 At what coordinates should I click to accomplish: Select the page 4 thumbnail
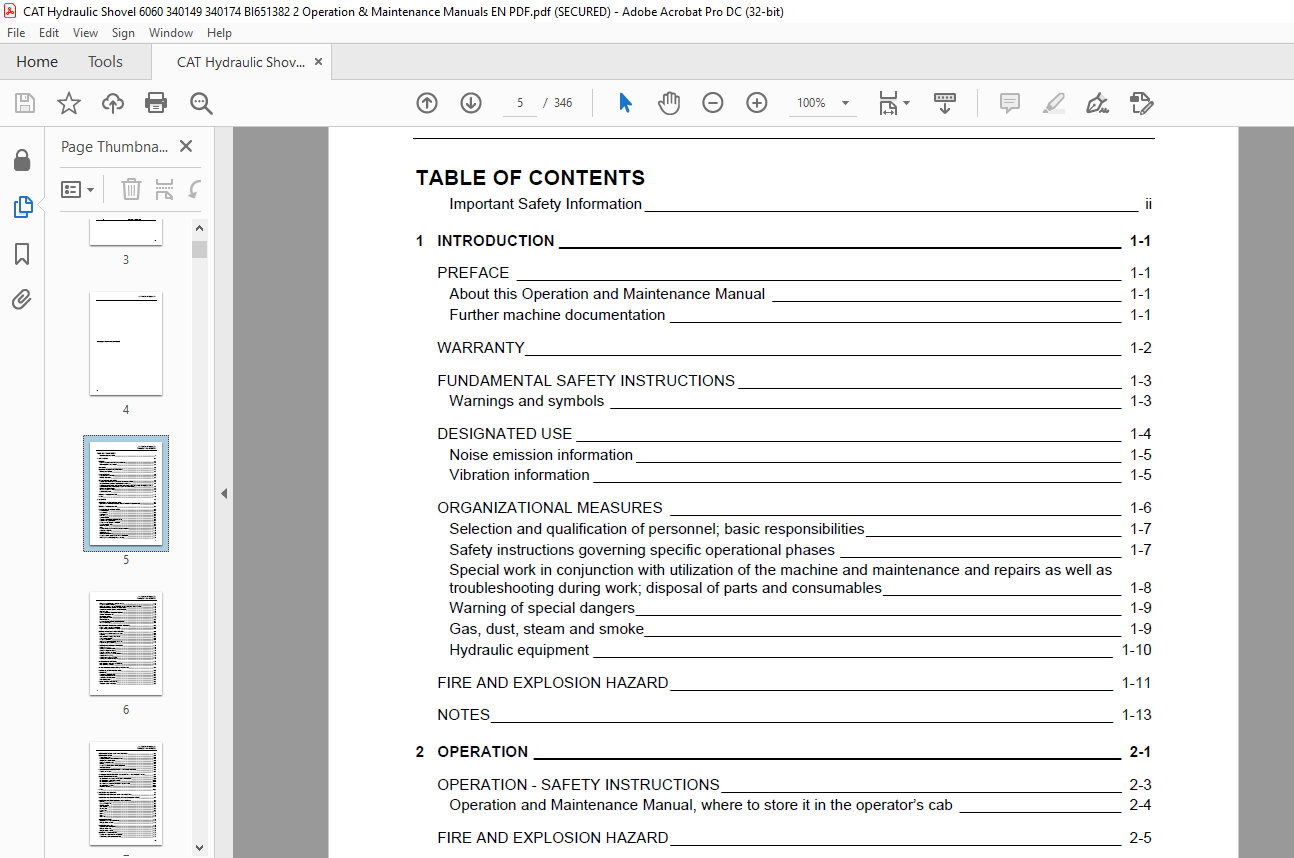pos(126,343)
